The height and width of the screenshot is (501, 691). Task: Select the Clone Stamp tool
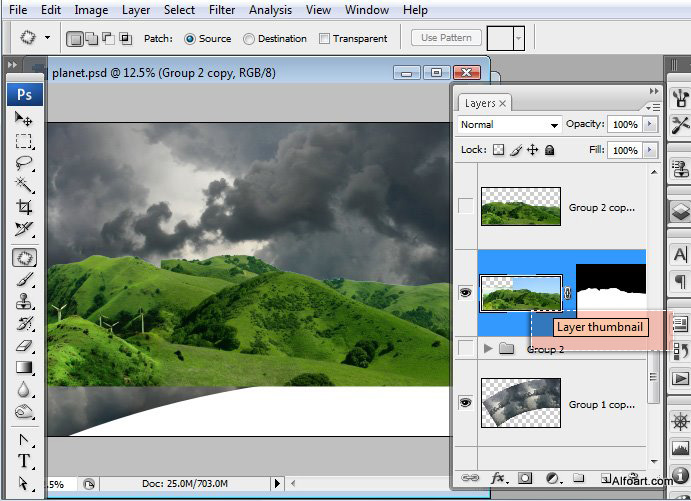point(24,301)
